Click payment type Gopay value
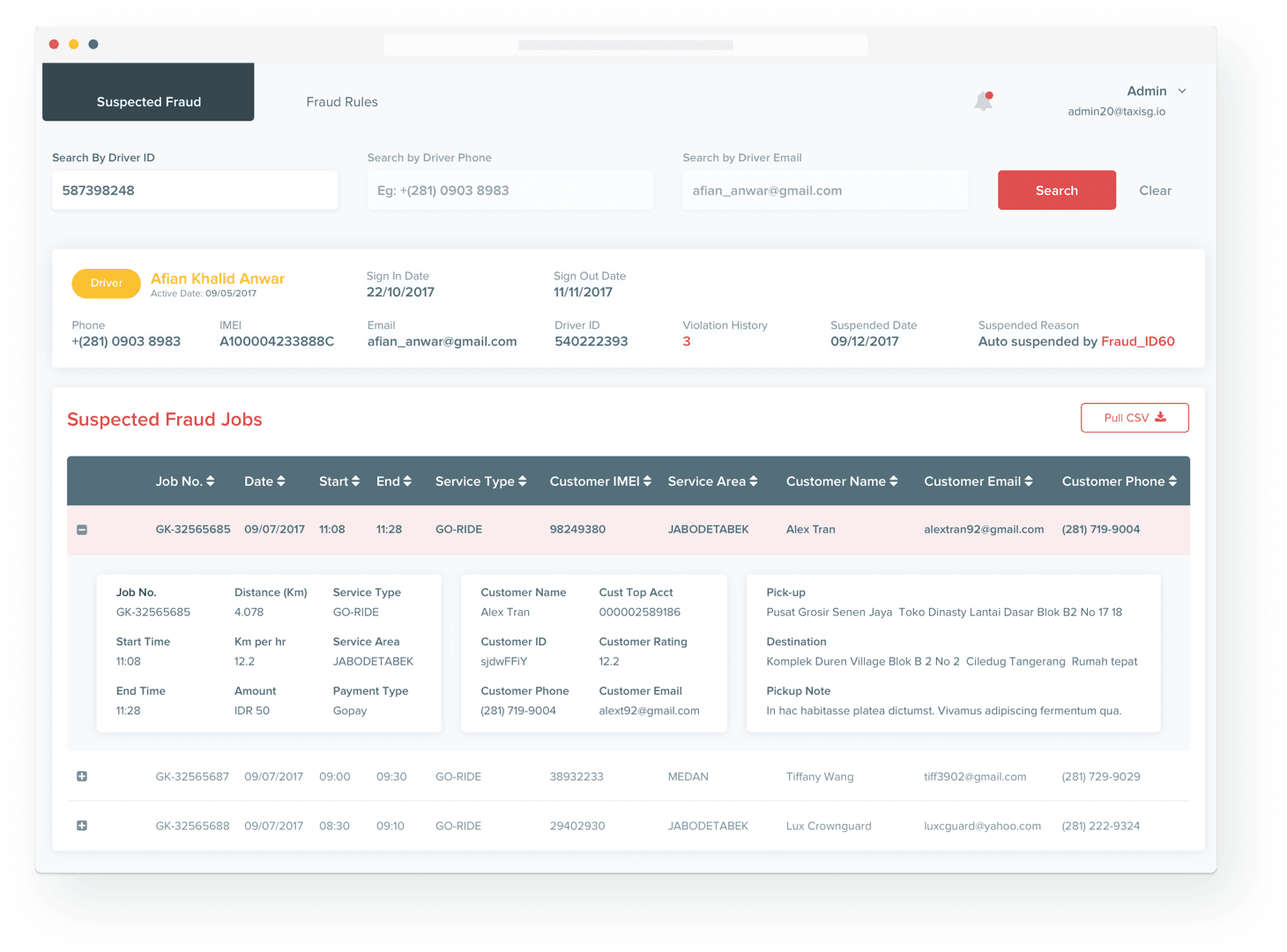Image resolution: width=1287 pixels, height=952 pixels. [350, 710]
